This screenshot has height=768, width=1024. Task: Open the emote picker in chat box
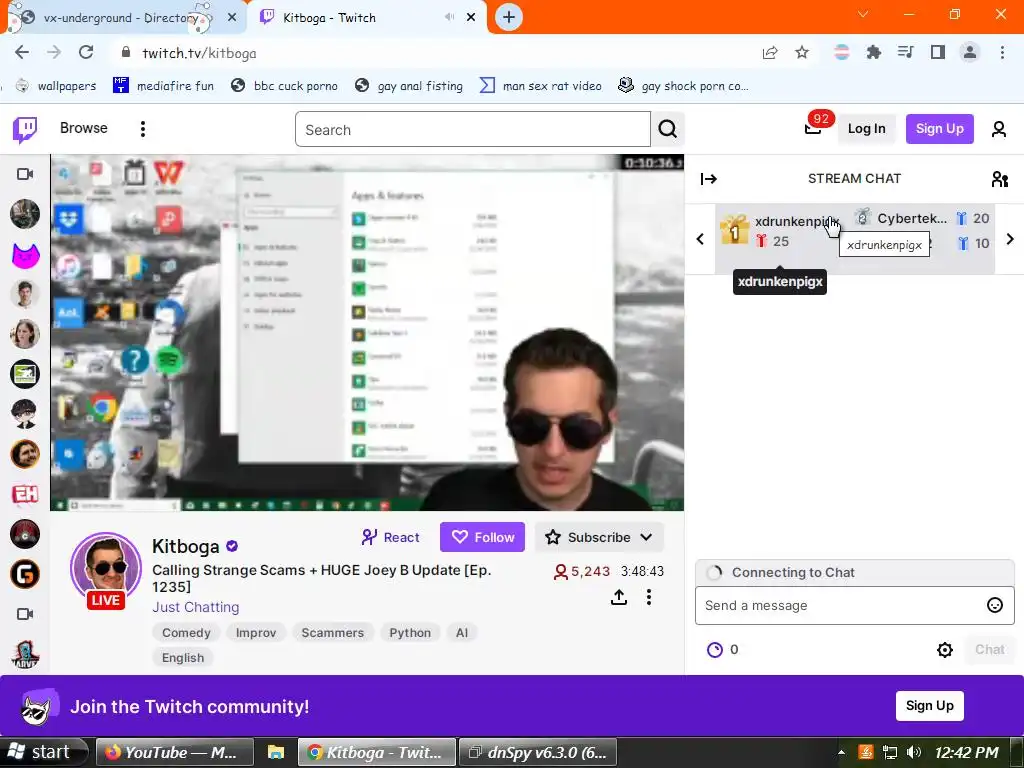(x=995, y=605)
